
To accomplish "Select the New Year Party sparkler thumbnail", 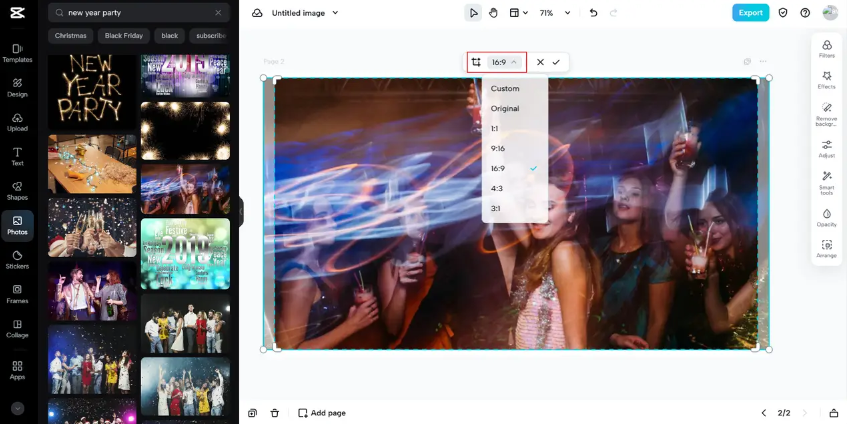I will [x=92, y=91].
